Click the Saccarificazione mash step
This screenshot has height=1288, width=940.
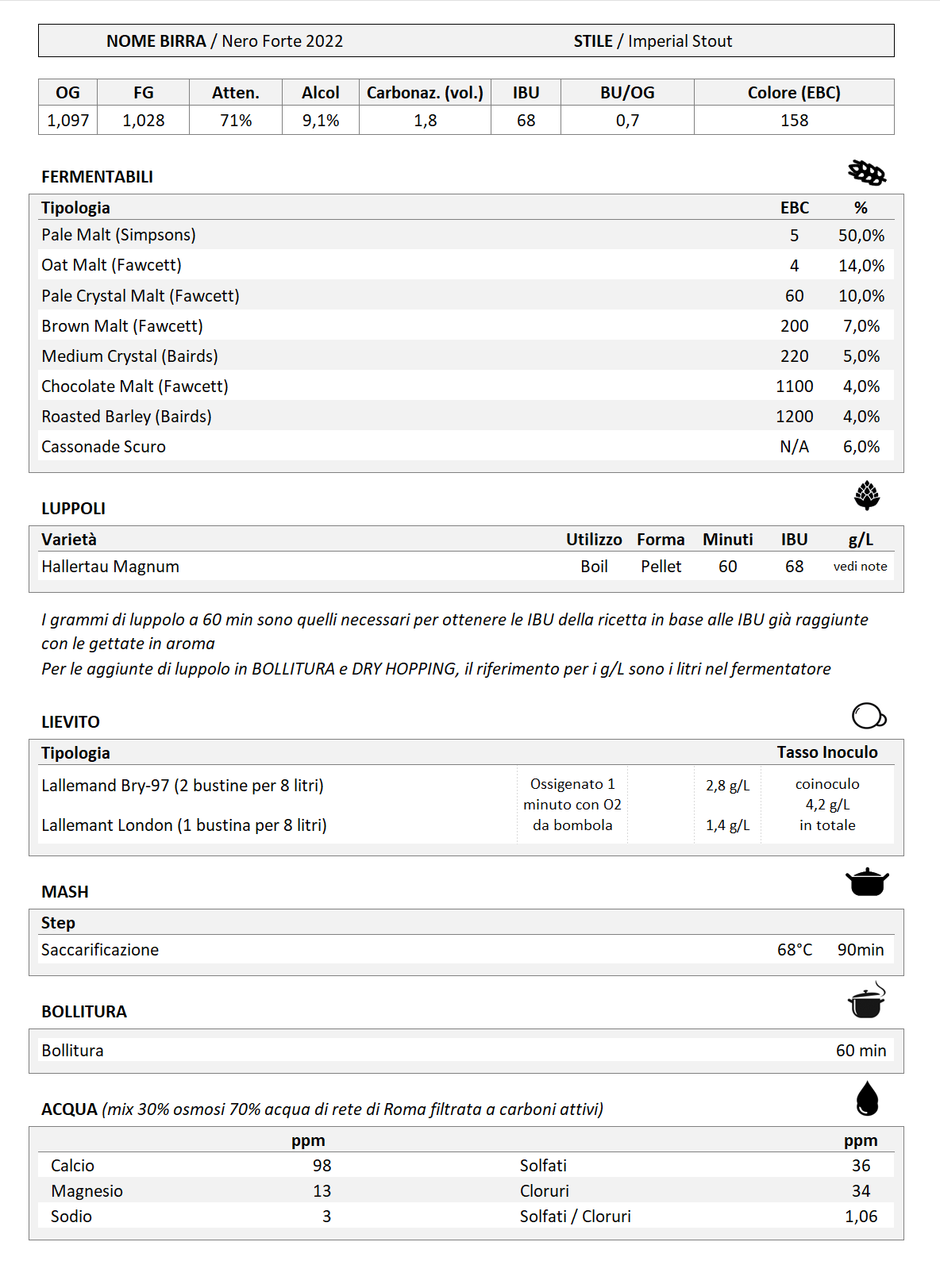pyautogui.click(x=100, y=950)
